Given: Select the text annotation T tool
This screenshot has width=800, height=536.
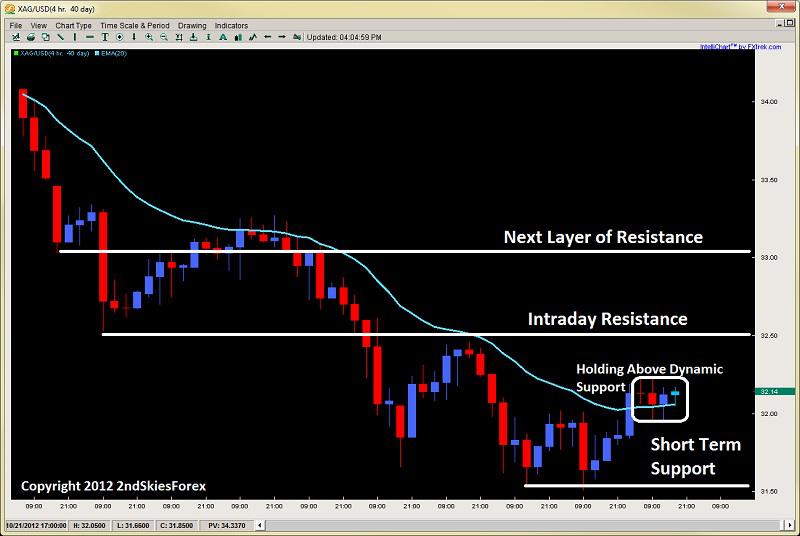Looking at the screenshot, I should tap(105, 37).
